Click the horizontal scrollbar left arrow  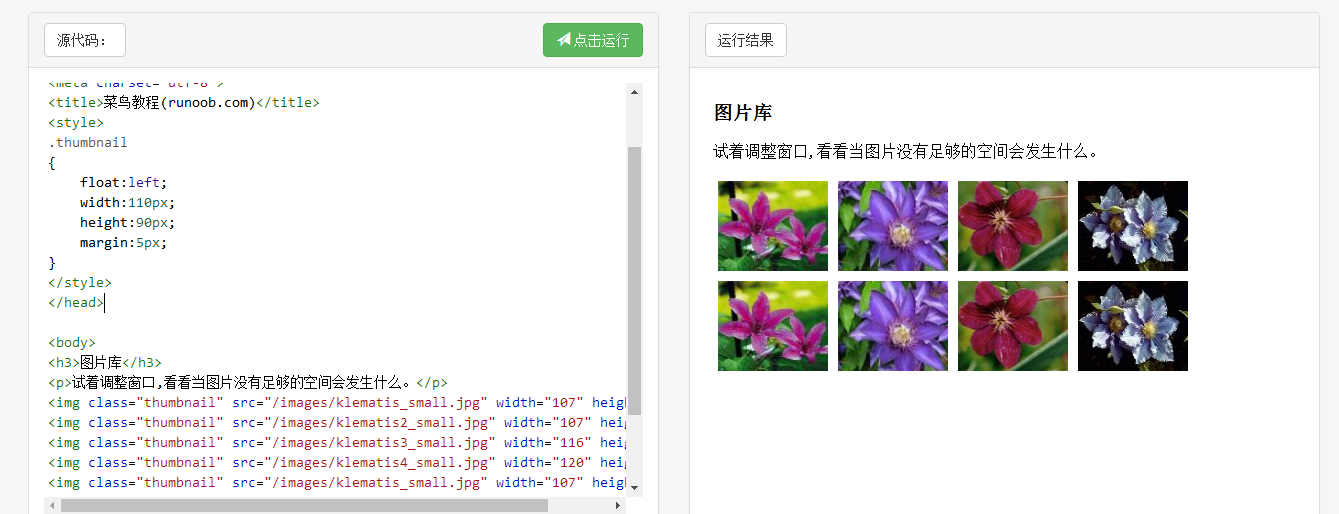52,505
